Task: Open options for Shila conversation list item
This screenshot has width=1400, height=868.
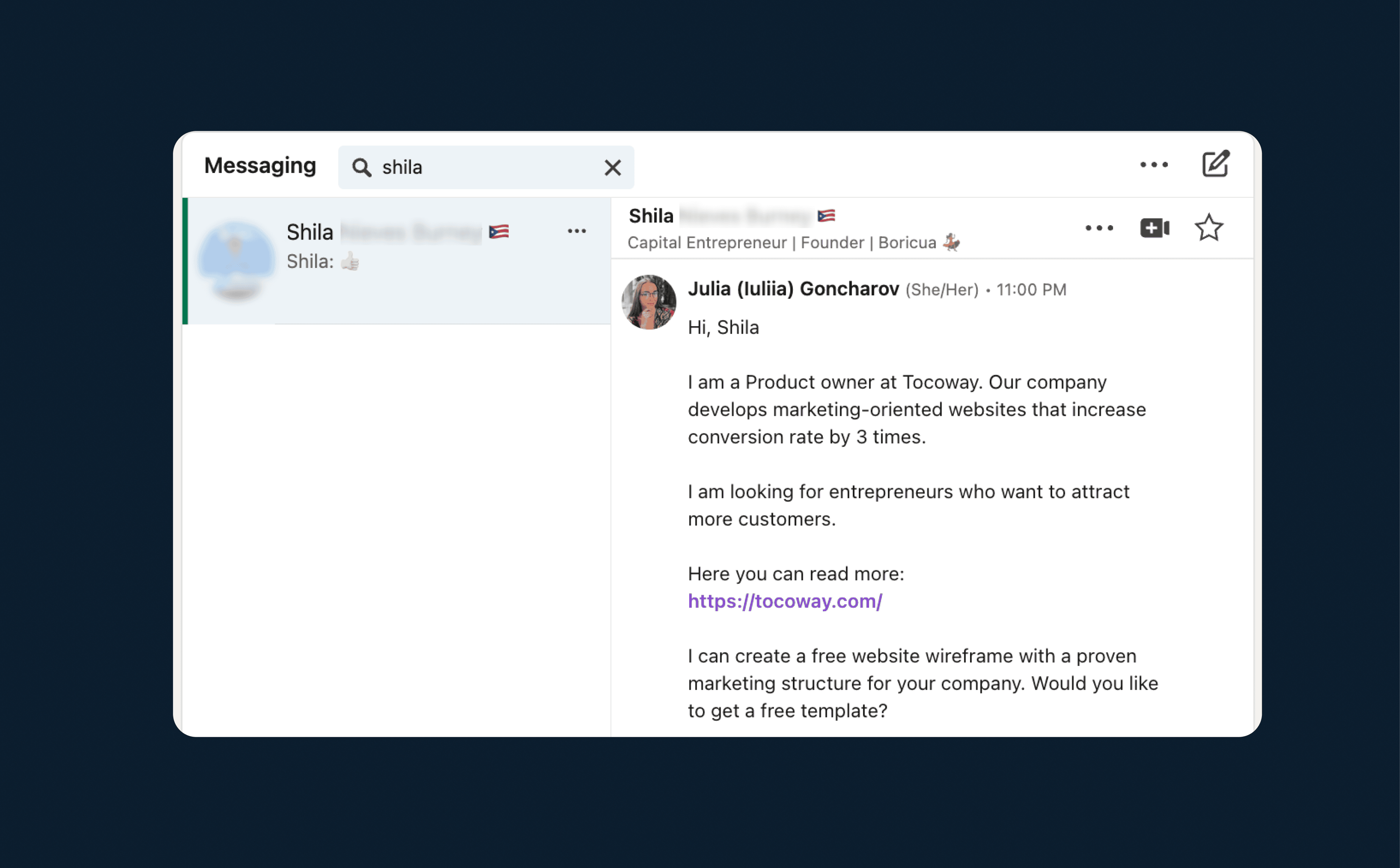Action: click(576, 231)
